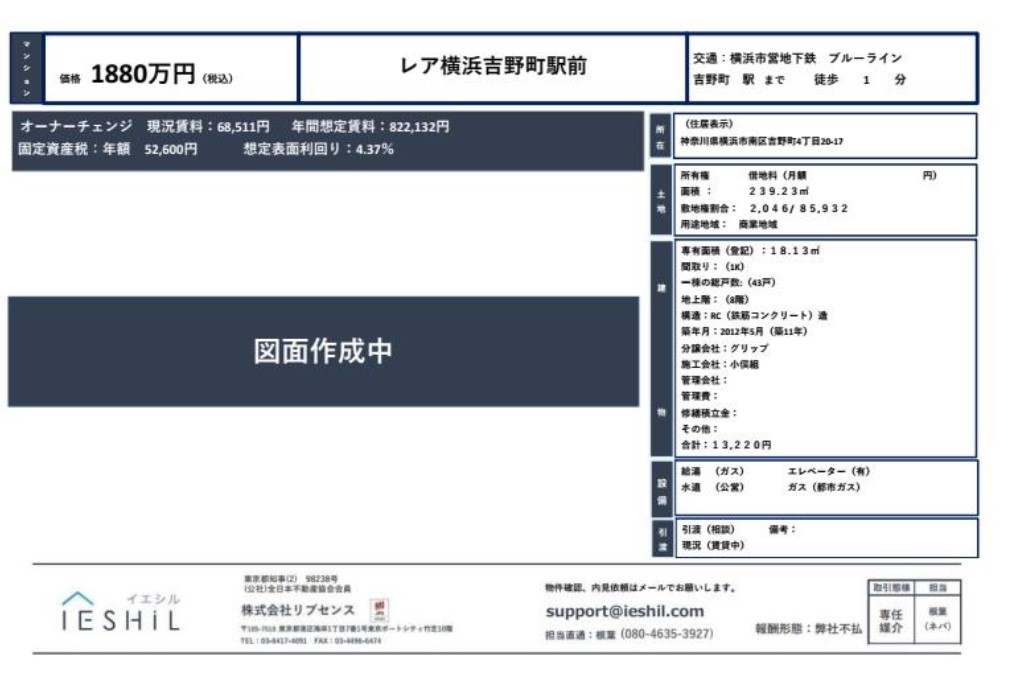Click the 交通 transit info box
Screen dimensions: 1009x684
pyautogui.click(x=831, y=69)
